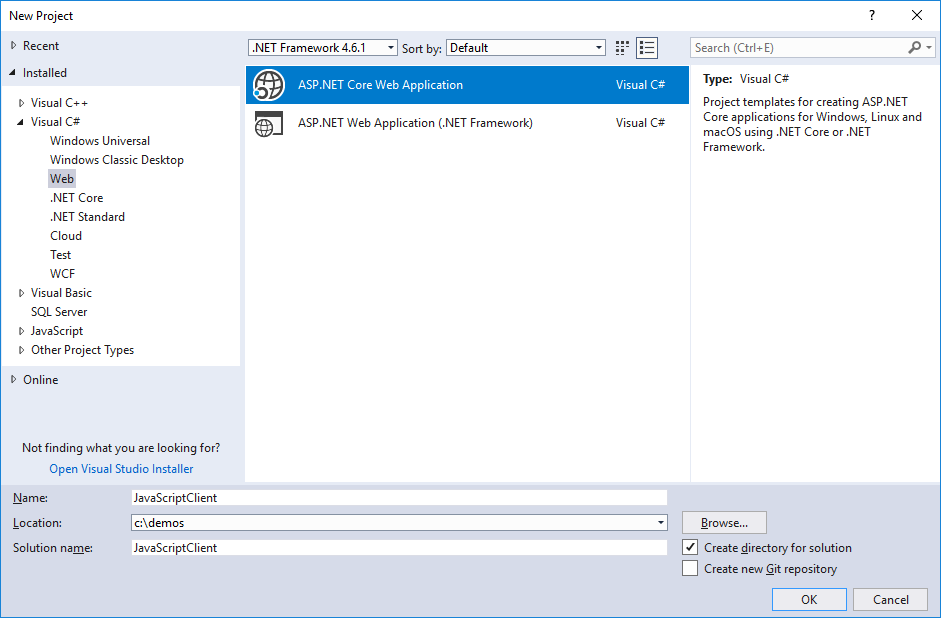Expand the Recent section

coord(13,46)
